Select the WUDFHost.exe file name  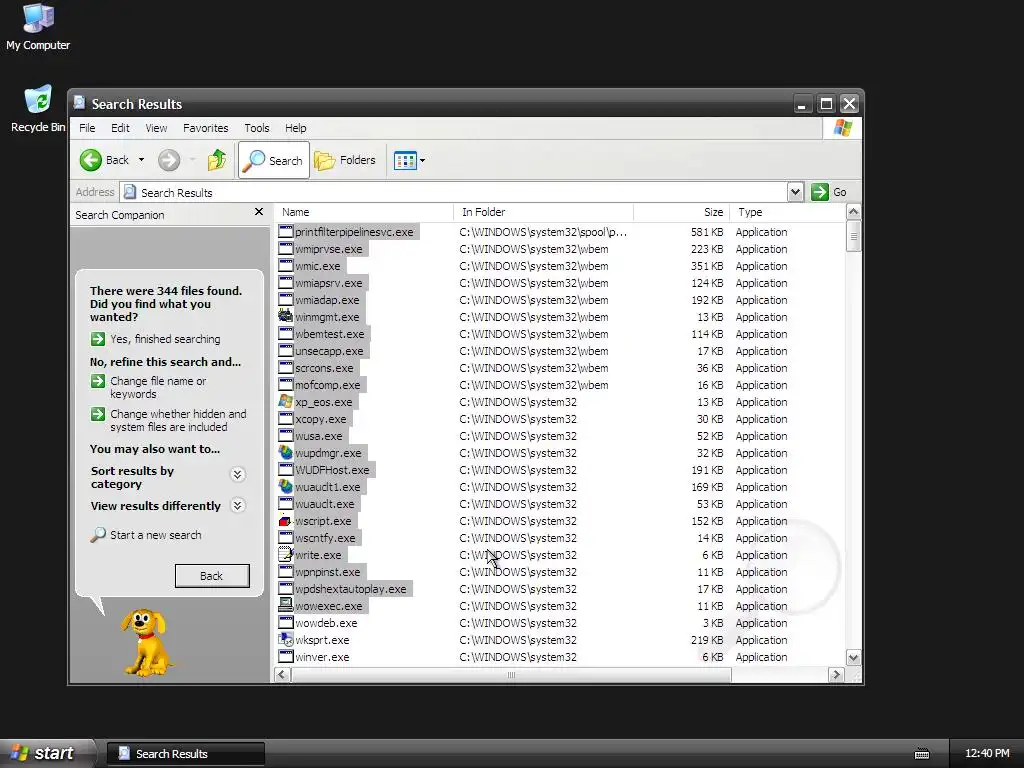332,470
